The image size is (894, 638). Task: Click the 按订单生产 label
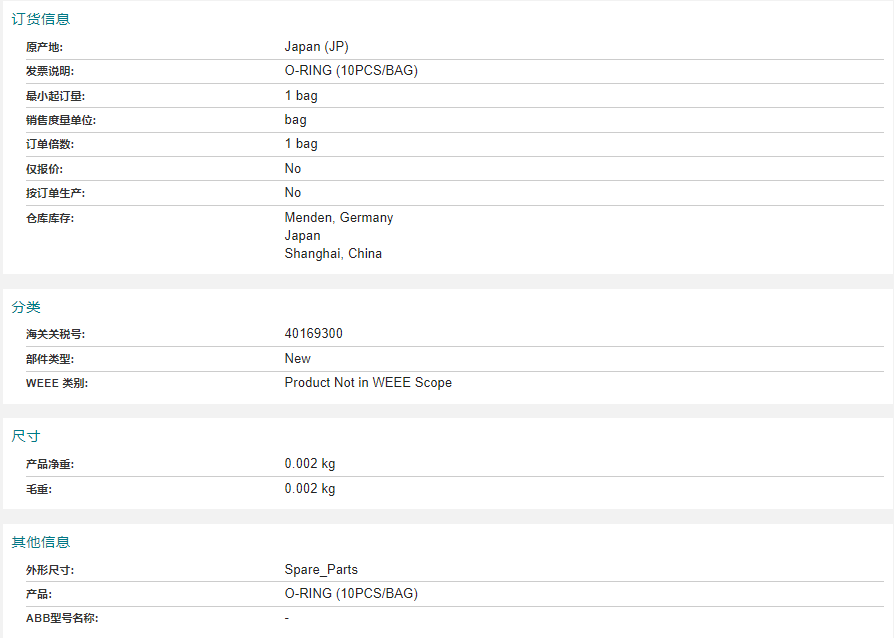coord(55,193)
